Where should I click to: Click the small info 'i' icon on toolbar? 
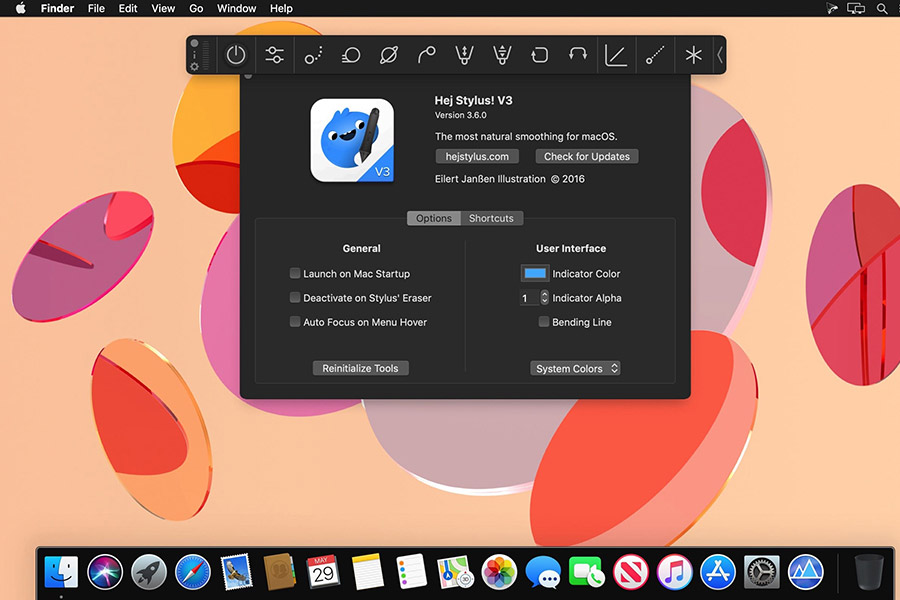pos(195,55)
